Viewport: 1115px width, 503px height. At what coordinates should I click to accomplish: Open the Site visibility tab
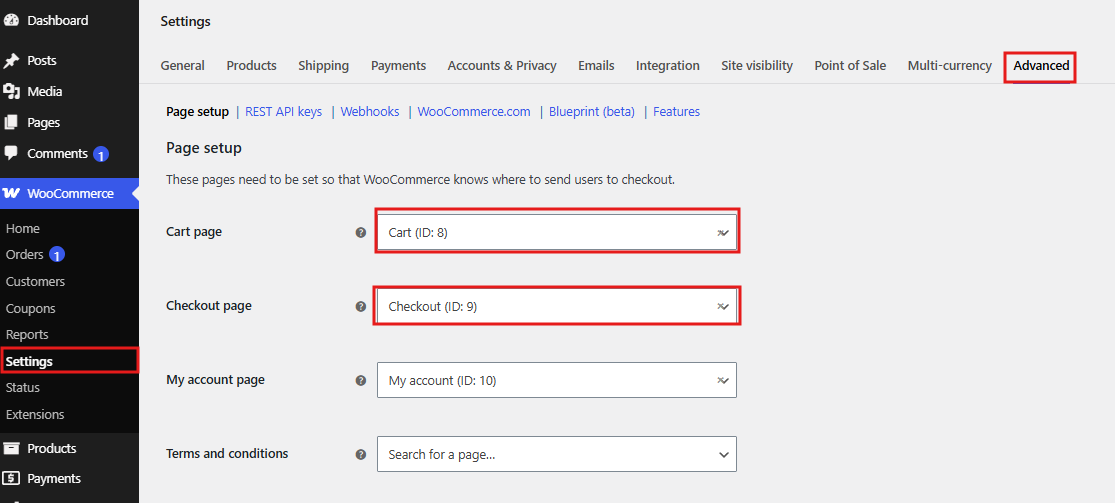pos(757,65)
